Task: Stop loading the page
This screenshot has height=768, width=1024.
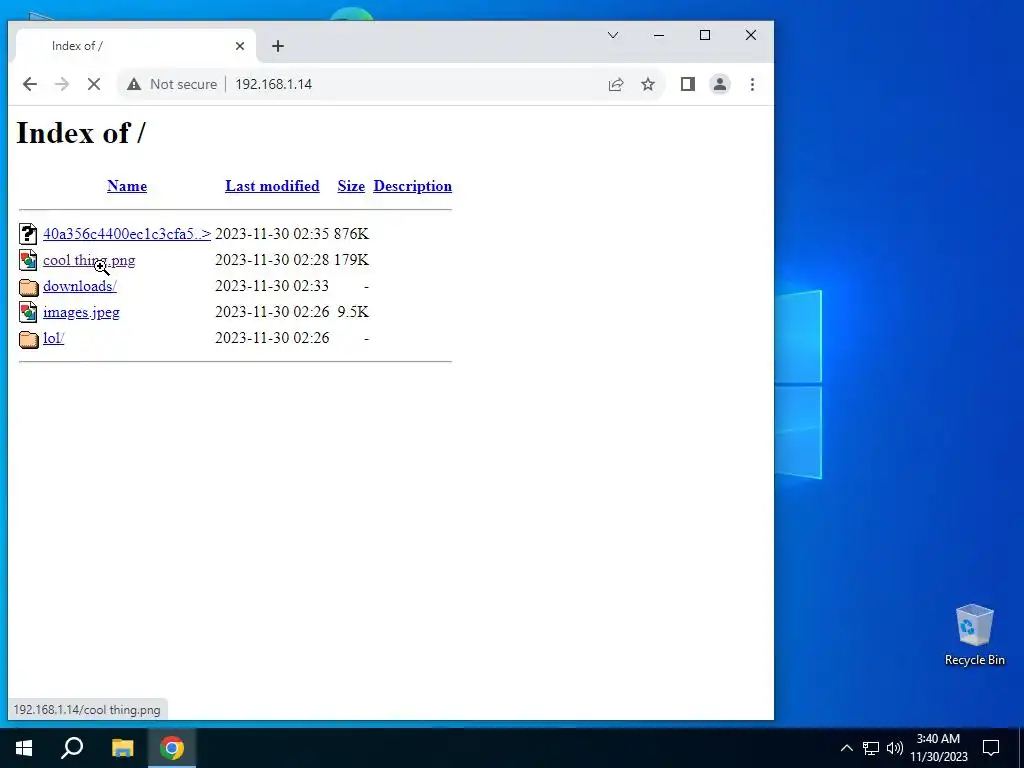Action: pos(93,84)
